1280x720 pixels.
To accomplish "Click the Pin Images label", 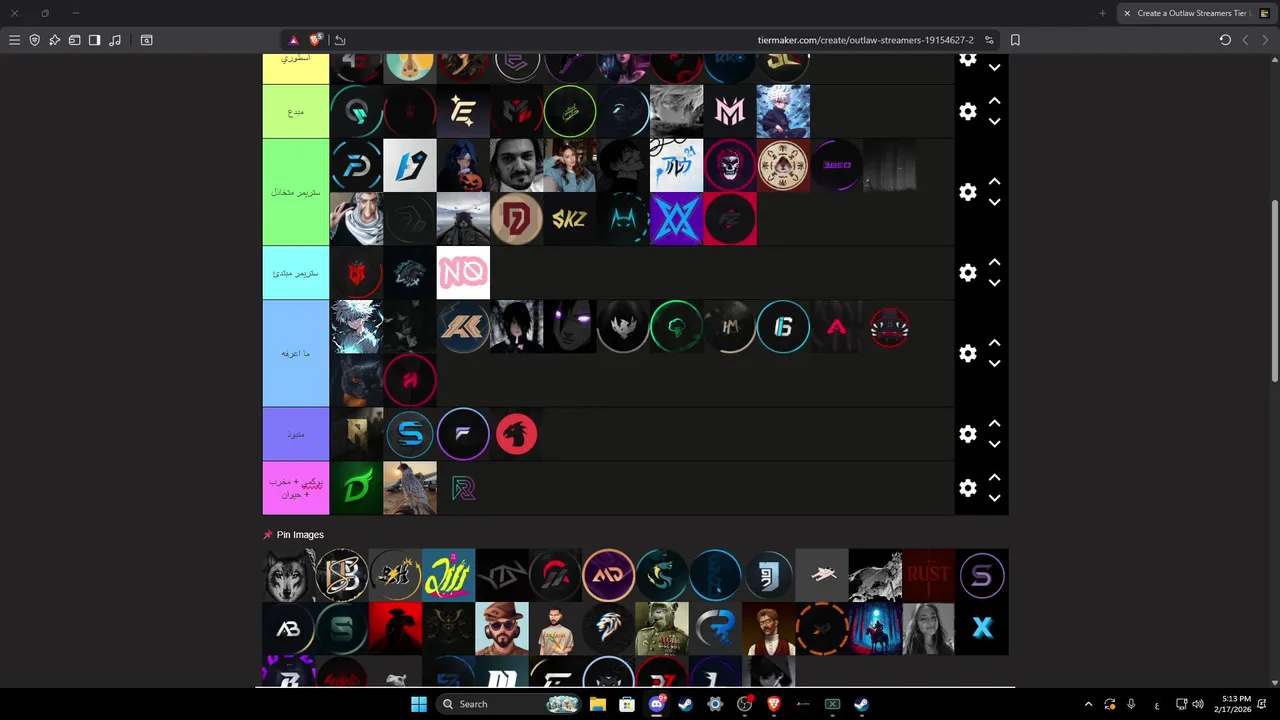I will pyautogui.click(x=300, y=535).
